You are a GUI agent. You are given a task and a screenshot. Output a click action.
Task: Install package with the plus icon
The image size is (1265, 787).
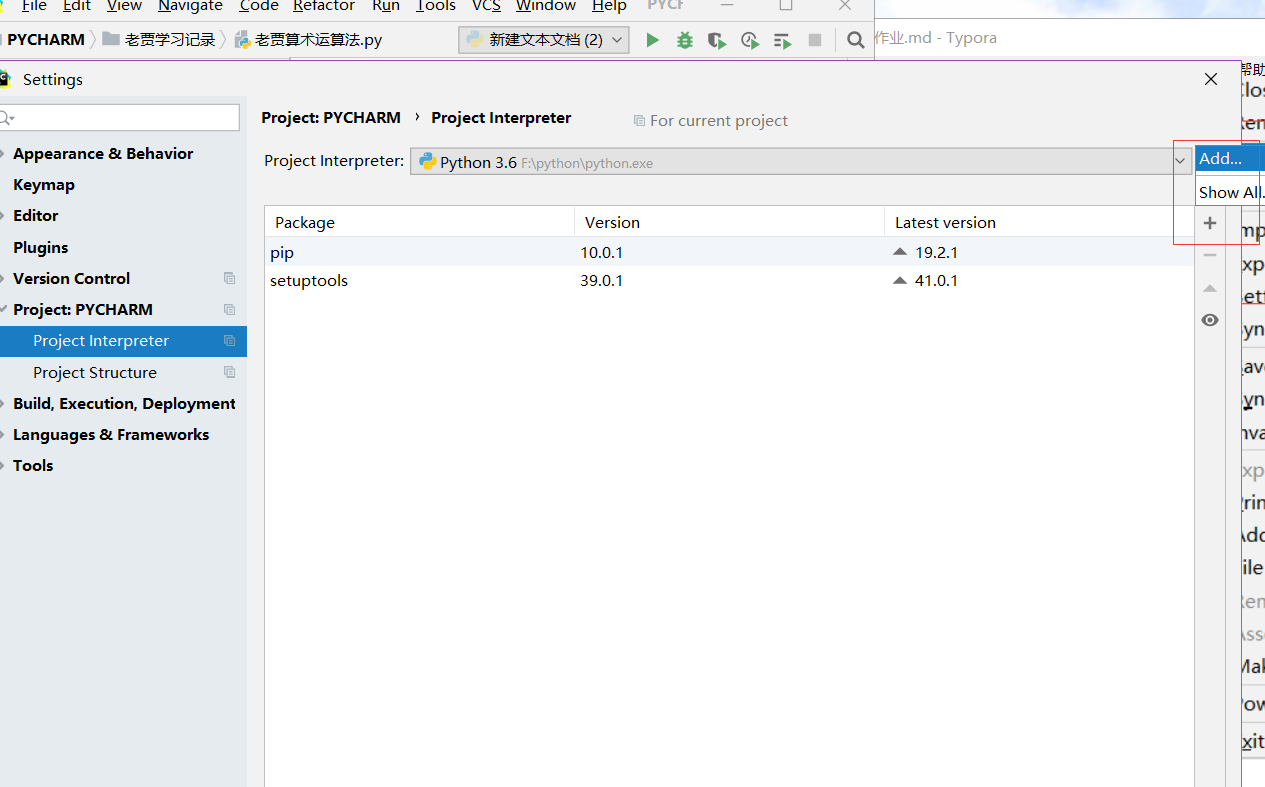(x=1210, y=223)
